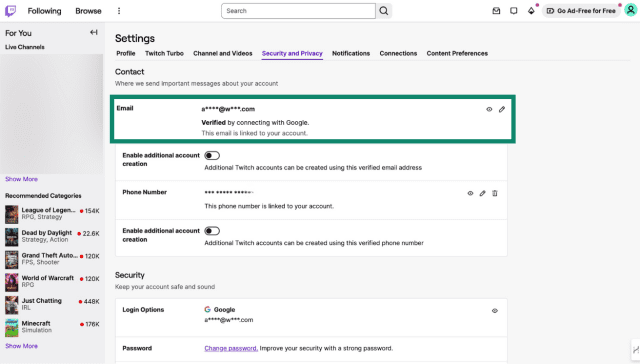Open the three-dot more menu

[119, 11]
